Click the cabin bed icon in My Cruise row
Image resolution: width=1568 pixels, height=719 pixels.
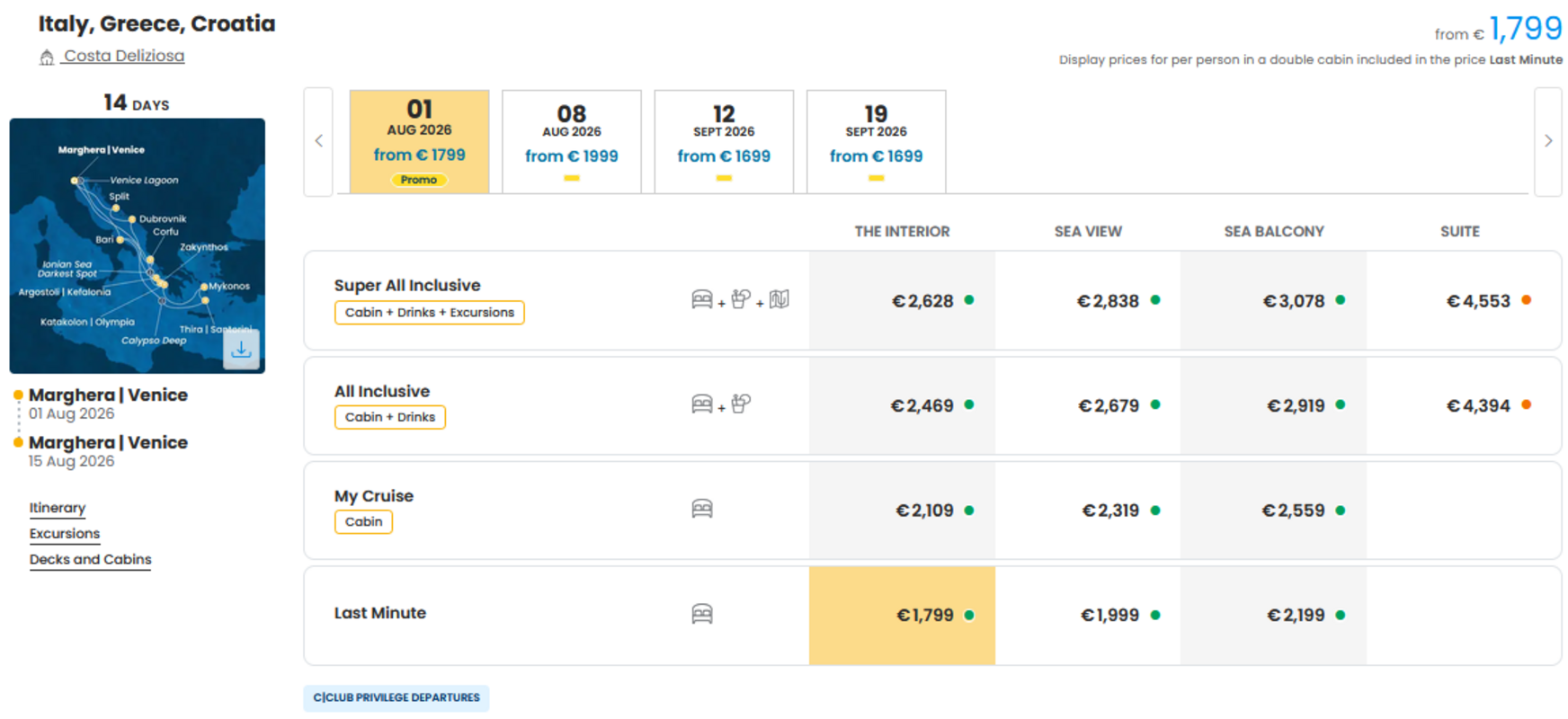pyautogui.click(x=702, y=509)
